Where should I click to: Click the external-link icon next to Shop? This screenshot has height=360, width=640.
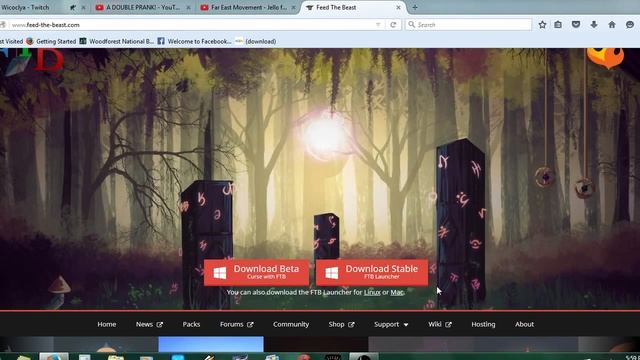click(351, 324)
